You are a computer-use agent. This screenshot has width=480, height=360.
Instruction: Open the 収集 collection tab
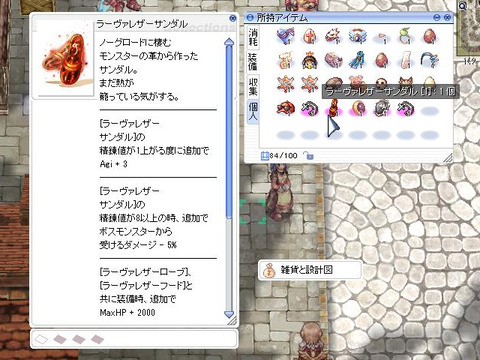pos(253,86)
